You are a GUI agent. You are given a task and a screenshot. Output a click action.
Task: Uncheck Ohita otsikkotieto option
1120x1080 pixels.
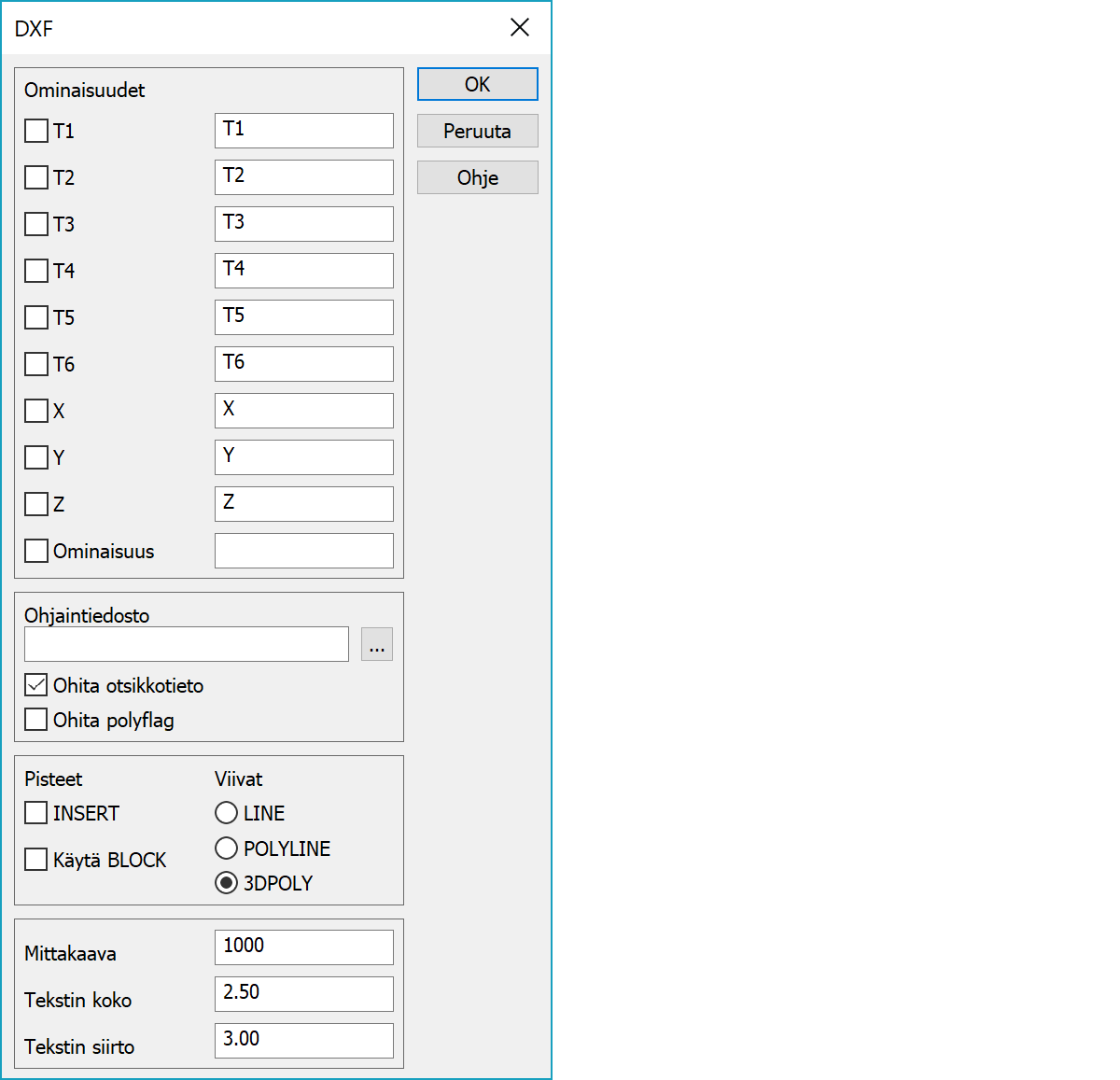coord(36,685)
